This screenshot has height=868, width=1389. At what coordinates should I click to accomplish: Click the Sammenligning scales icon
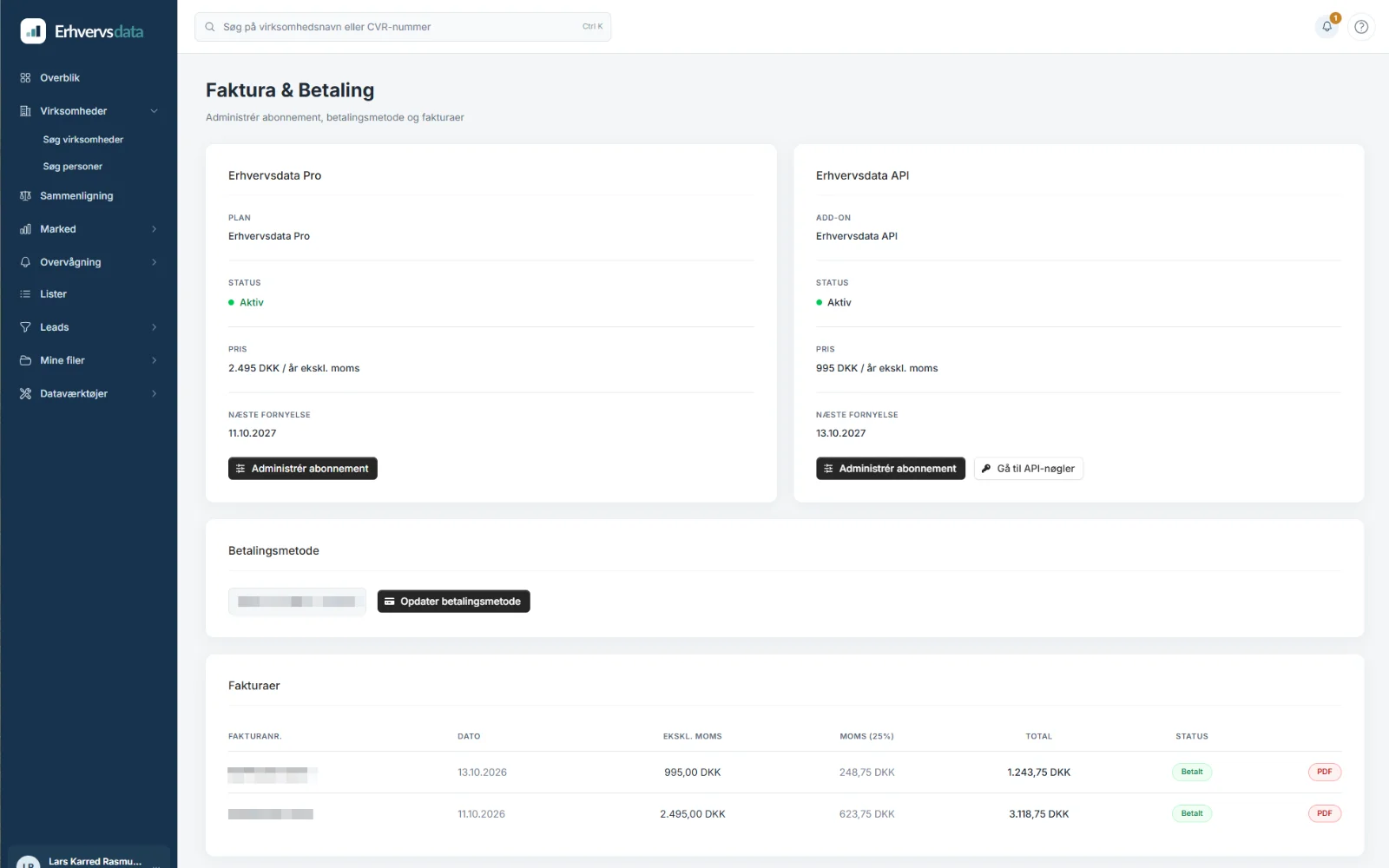pos(25,196)
